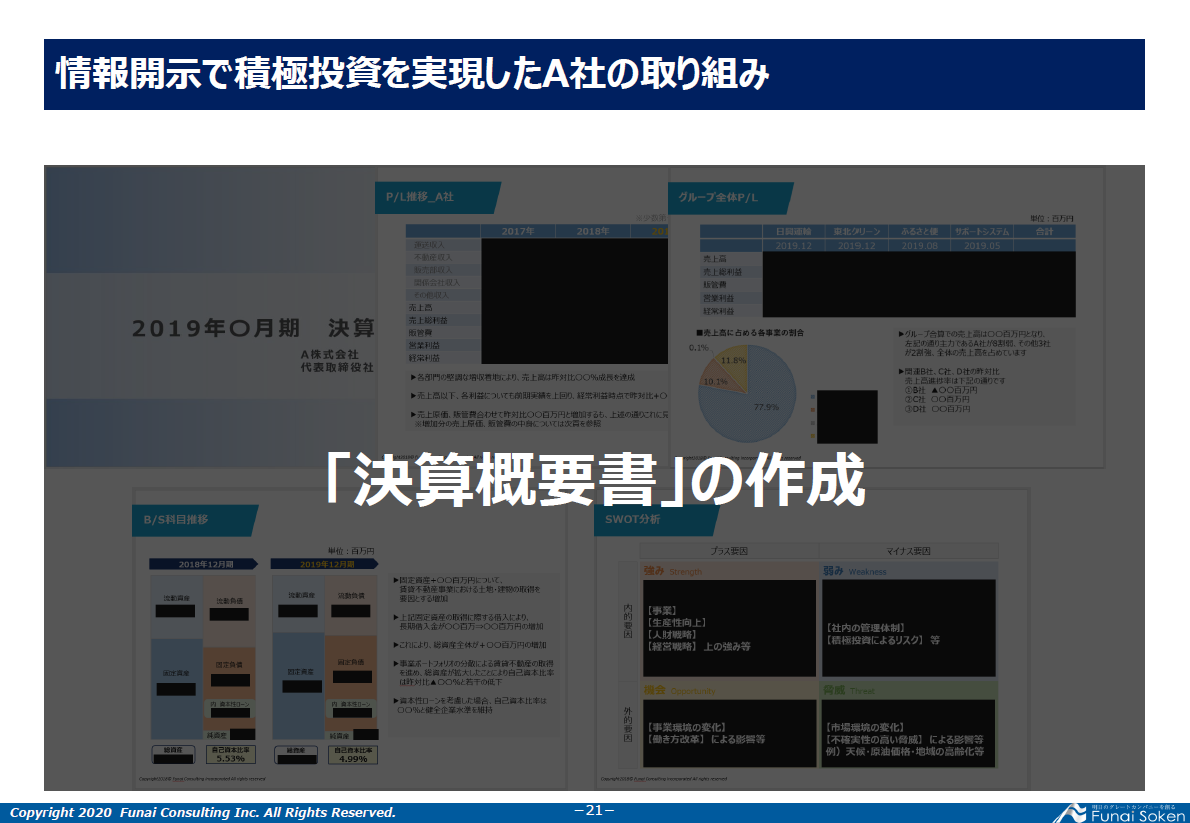Click the 2018年12月期 arrow label
This screenshot has height=823, width=1190.
point(203,564)
